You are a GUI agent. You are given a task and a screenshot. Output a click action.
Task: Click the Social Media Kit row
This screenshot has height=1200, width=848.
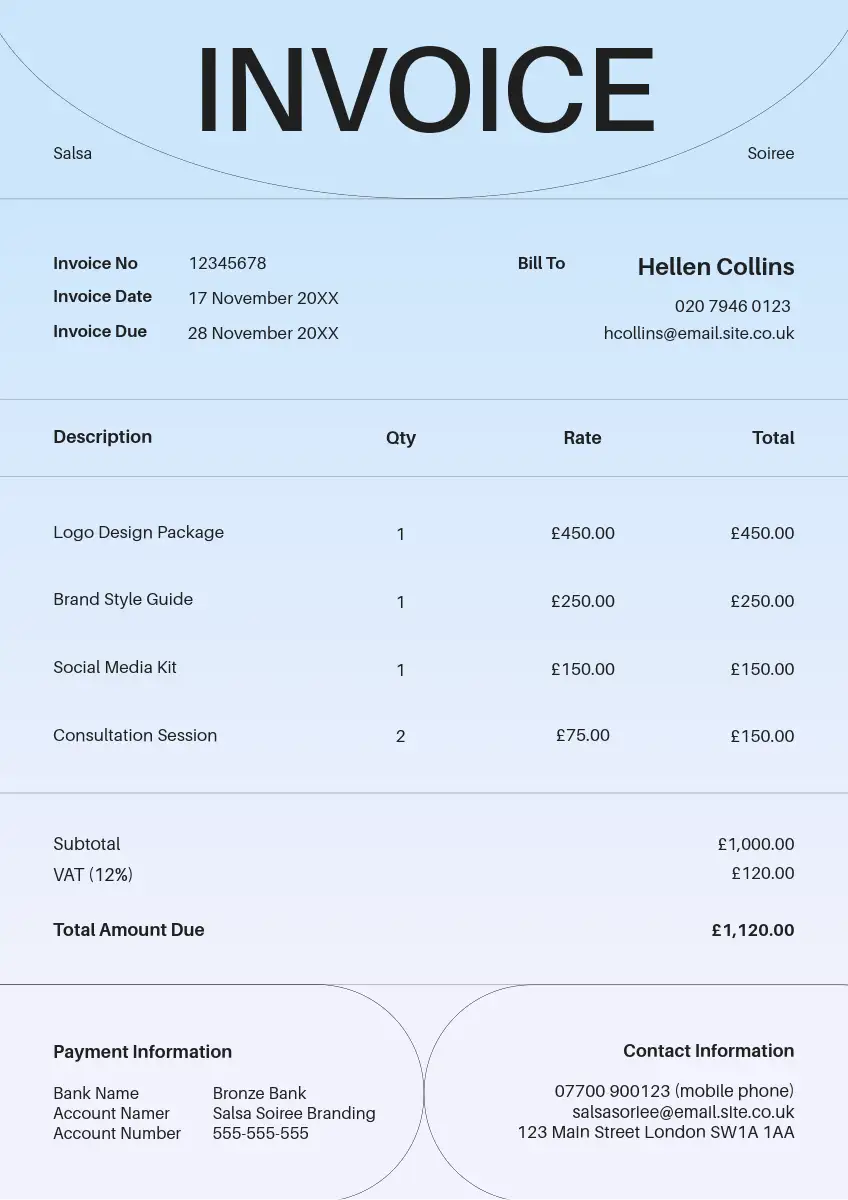(x=115, y=667)
